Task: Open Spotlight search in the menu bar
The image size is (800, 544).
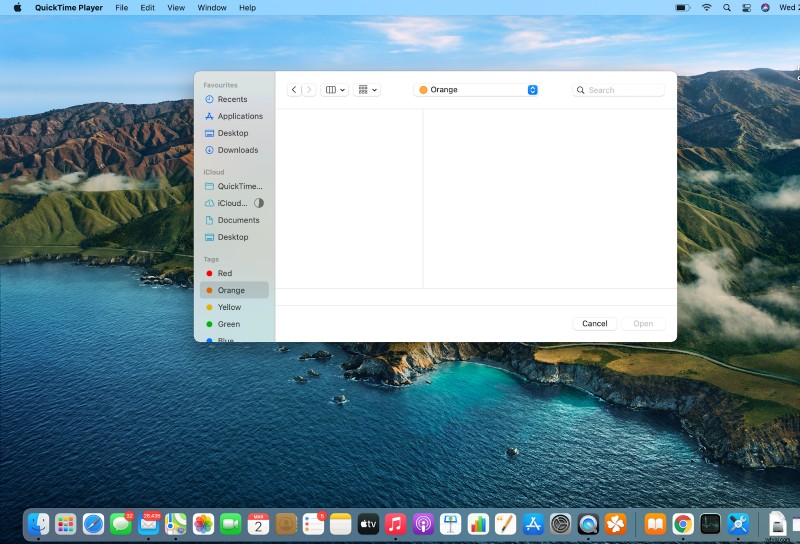Action: (x=727, y=8)
